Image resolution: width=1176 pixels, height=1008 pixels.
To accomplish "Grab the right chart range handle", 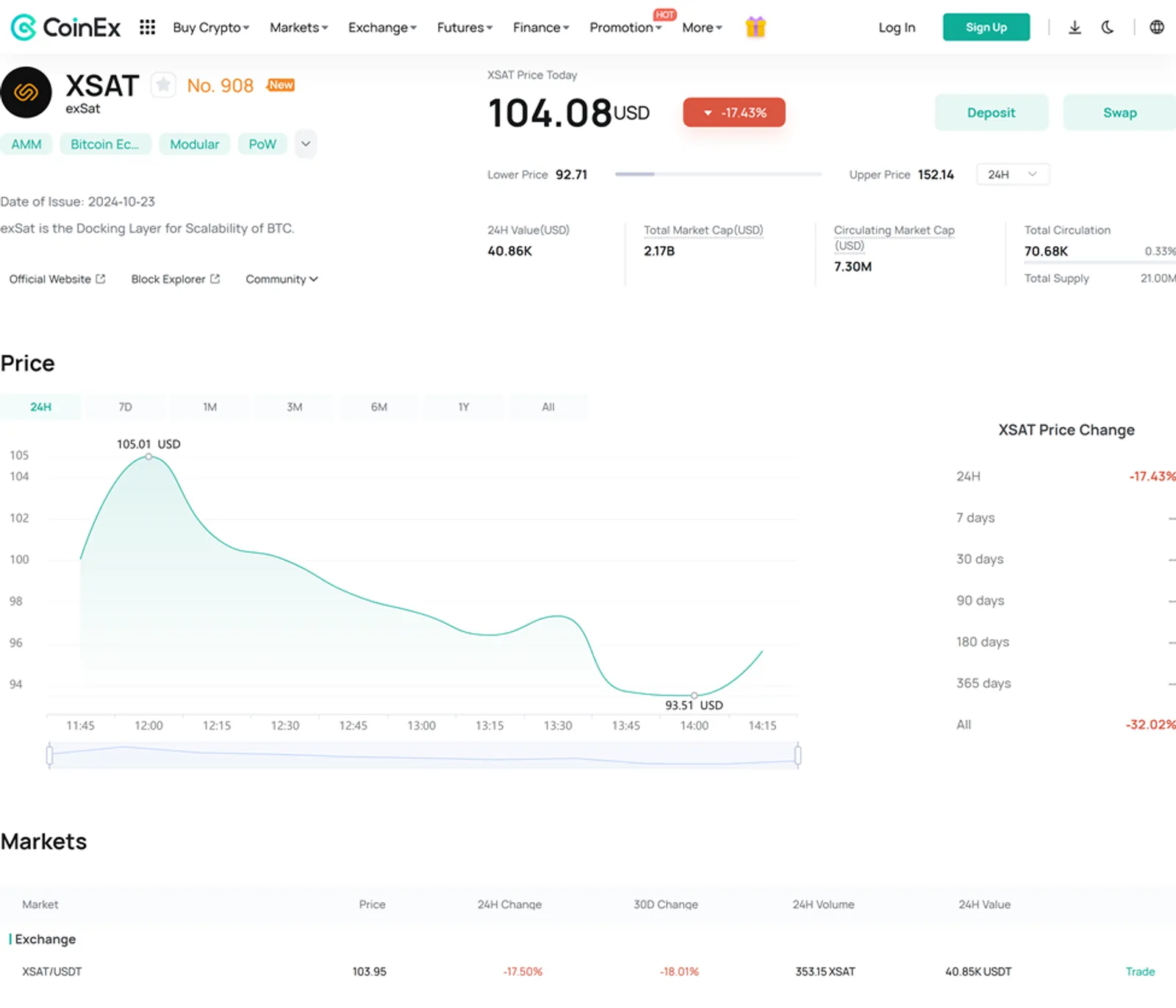I will tap(797, 755).
